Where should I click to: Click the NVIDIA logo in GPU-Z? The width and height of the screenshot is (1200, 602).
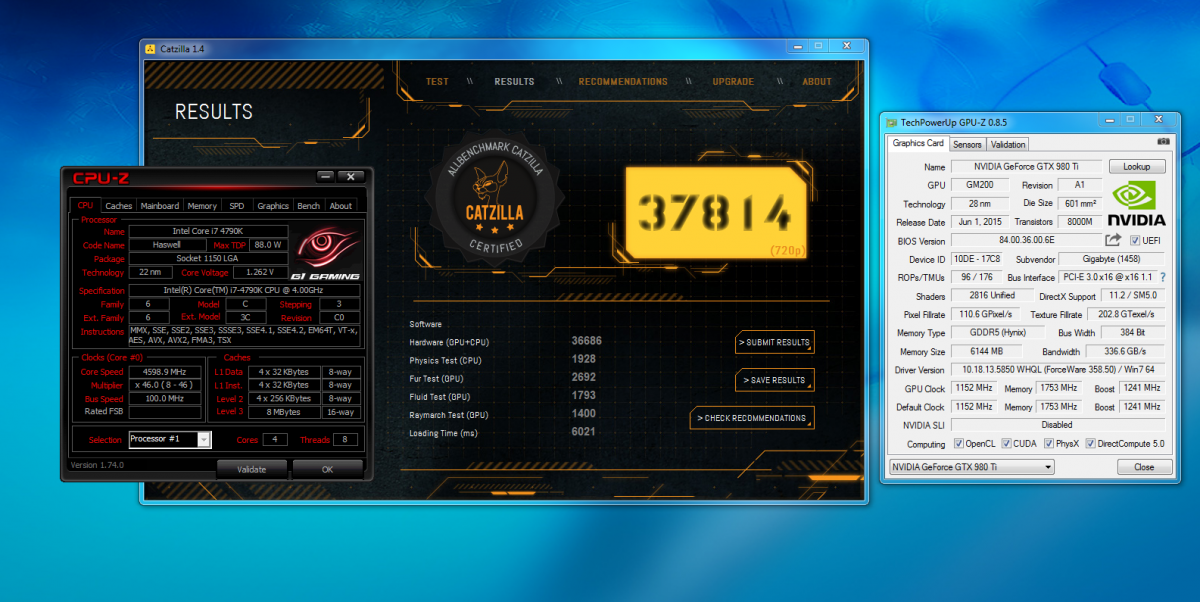coord(1138,203)
